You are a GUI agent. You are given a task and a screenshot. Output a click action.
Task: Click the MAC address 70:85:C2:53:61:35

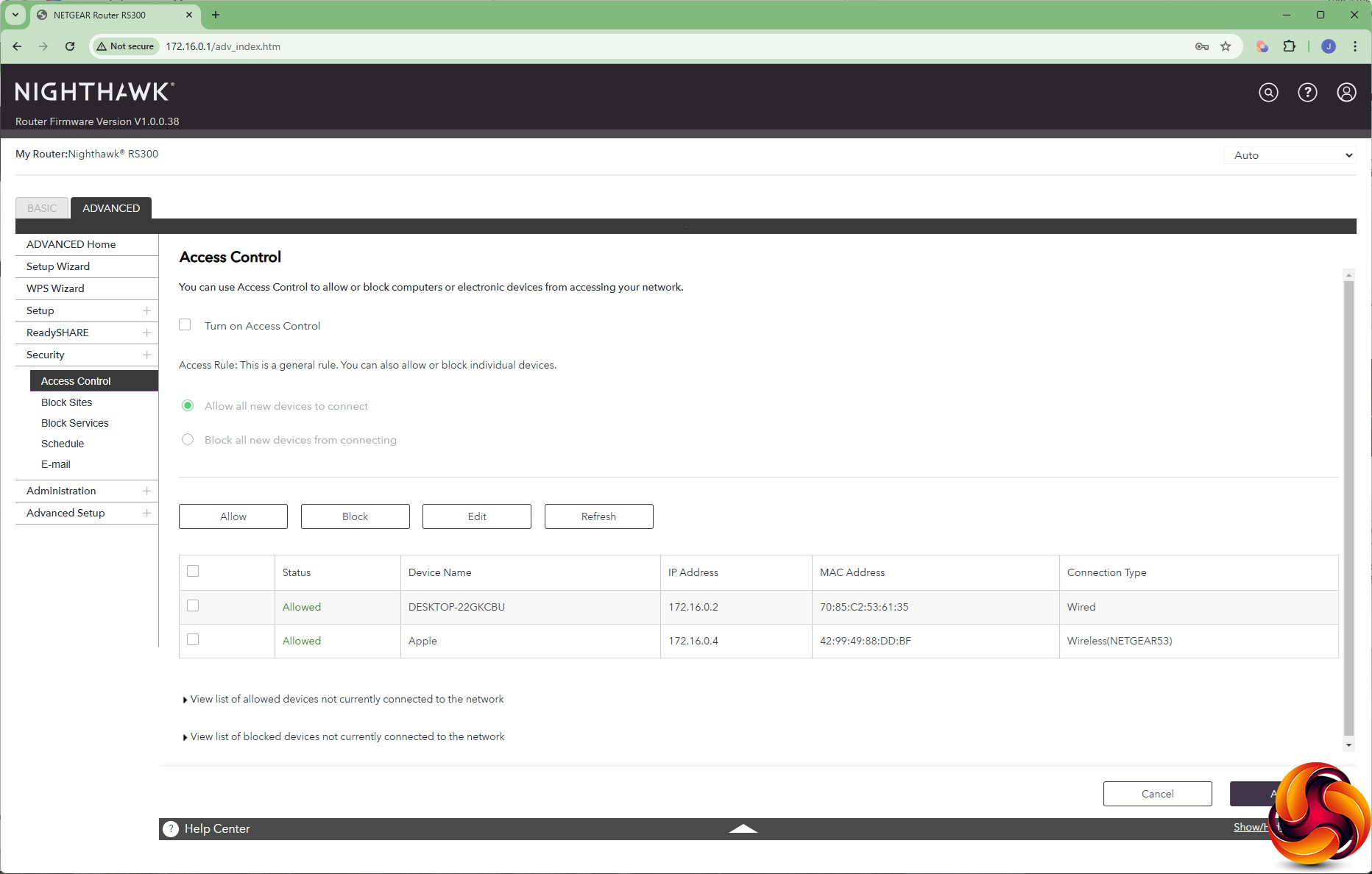(x=864, y=607)
